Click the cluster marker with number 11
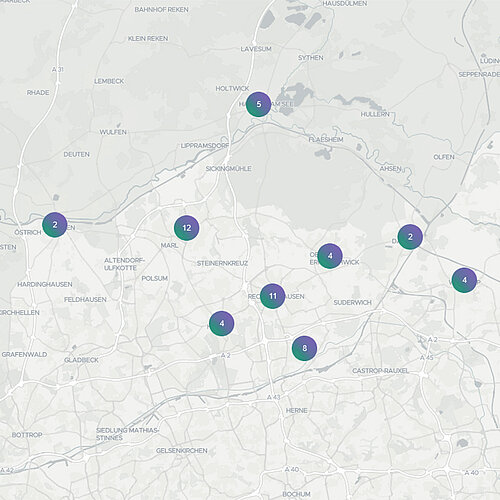 click(273, 296)
